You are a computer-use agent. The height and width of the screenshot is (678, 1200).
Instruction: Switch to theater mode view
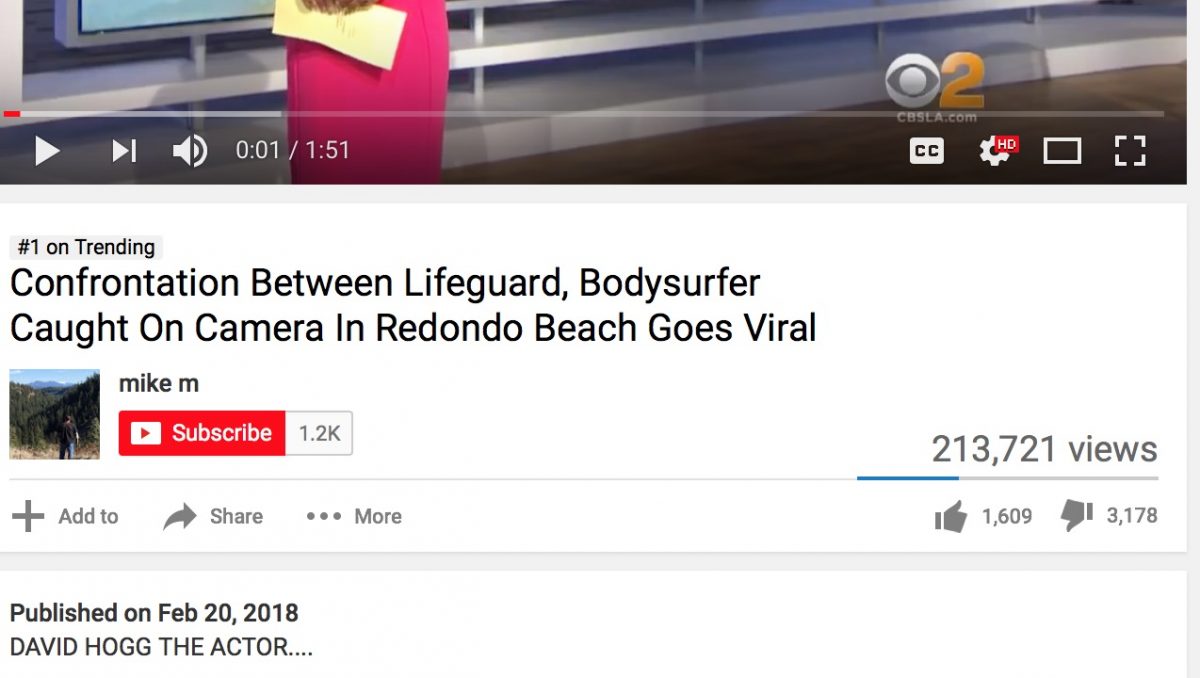[x=1062, y=151]
